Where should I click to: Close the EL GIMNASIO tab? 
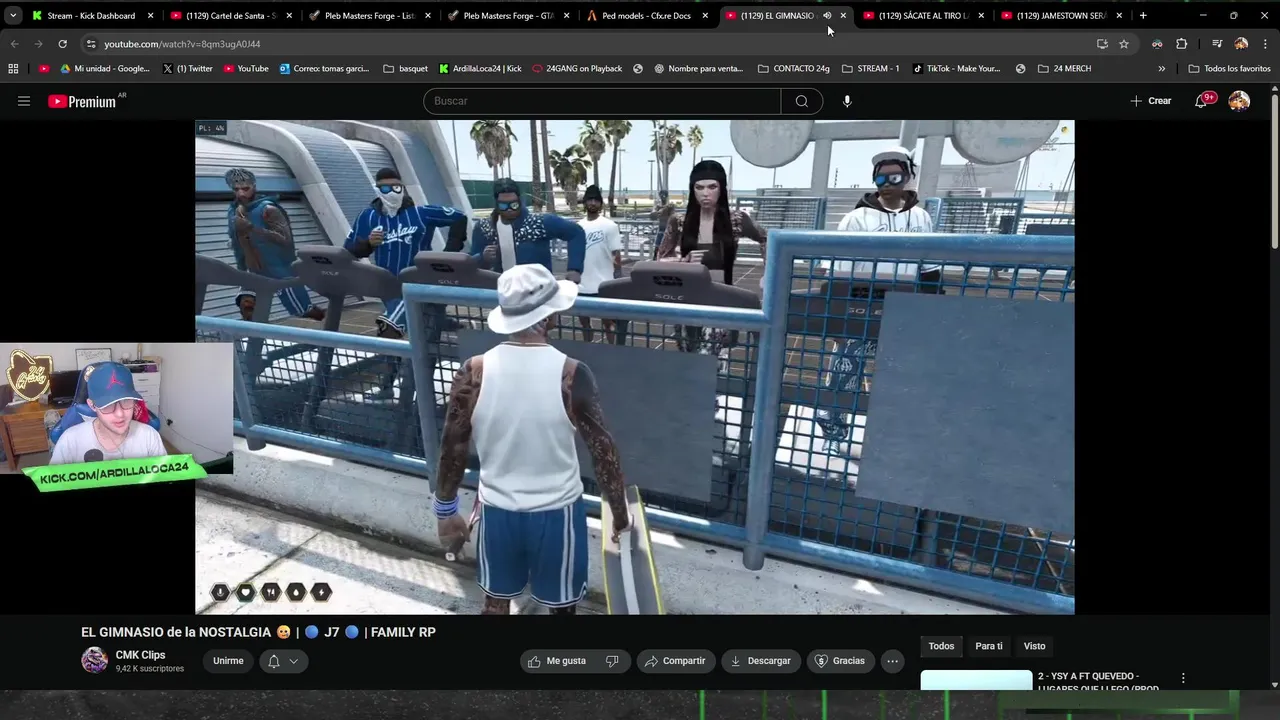pyautogui.click(x=843, y=16)
